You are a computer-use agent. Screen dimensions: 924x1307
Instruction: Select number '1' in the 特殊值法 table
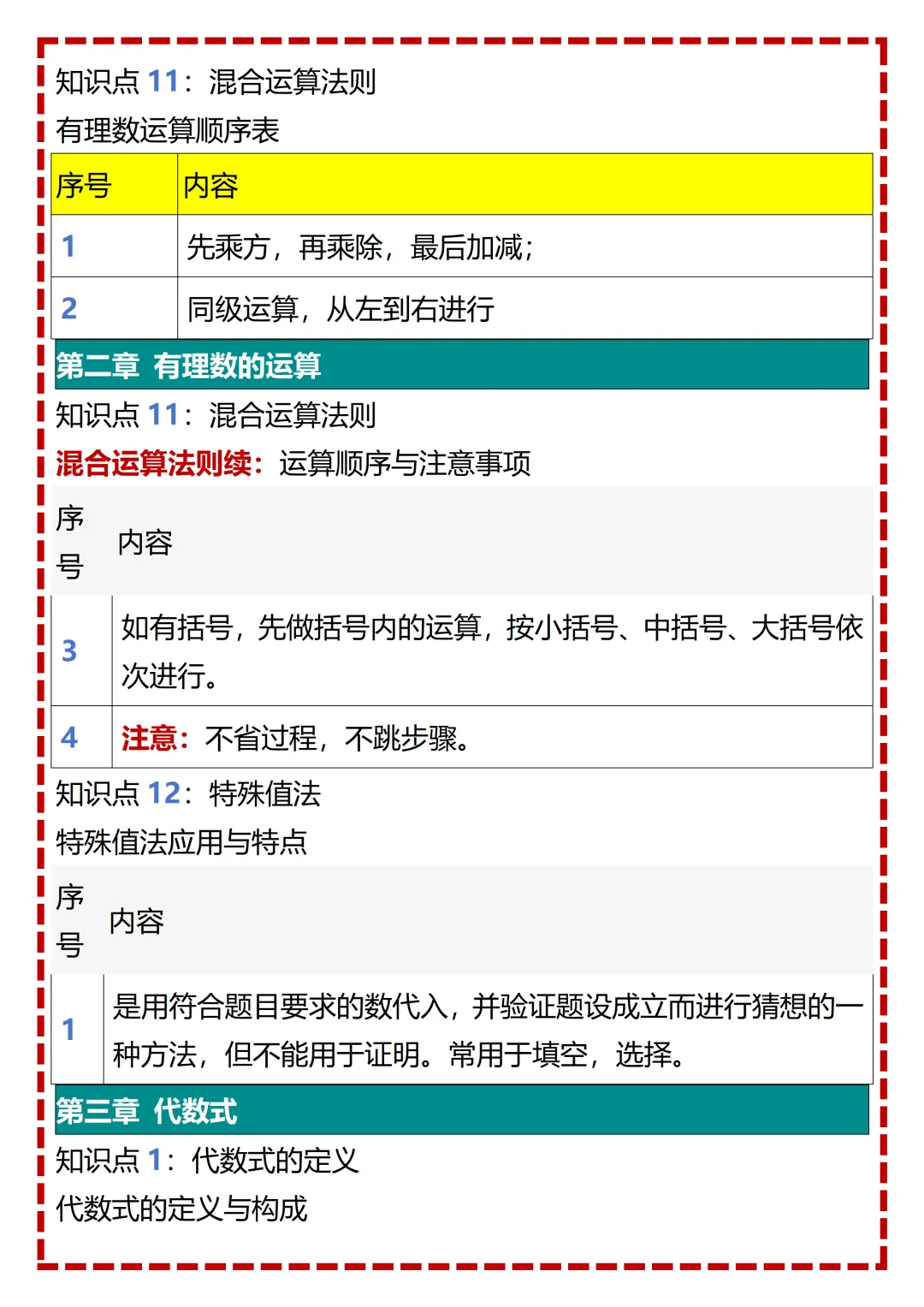tap(69, 1030)
